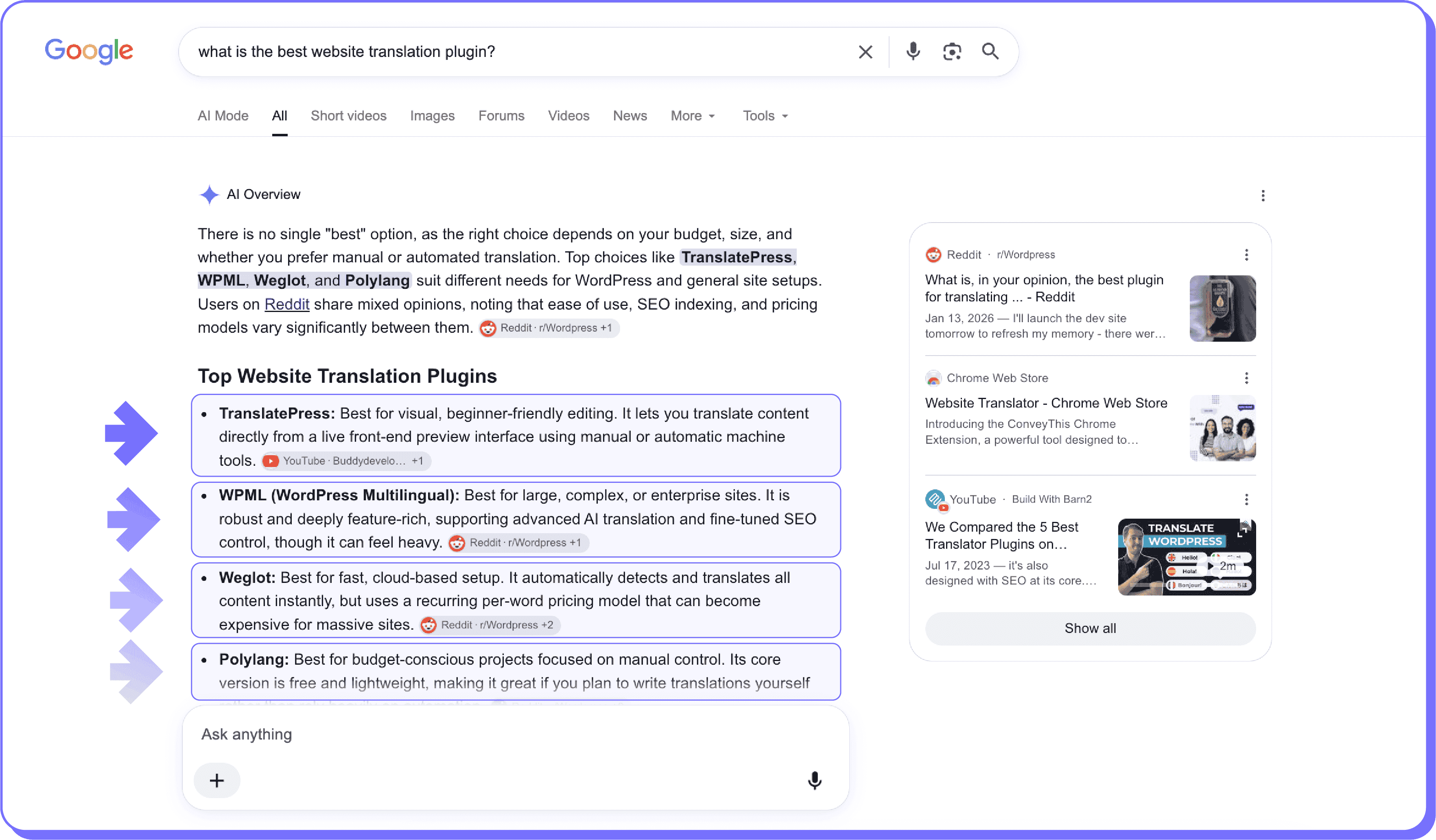Image resolution: width=1436 pixels, height=840 pixels.
Task: Follow the Reddit link in the overview text
Action: point(286,304)
